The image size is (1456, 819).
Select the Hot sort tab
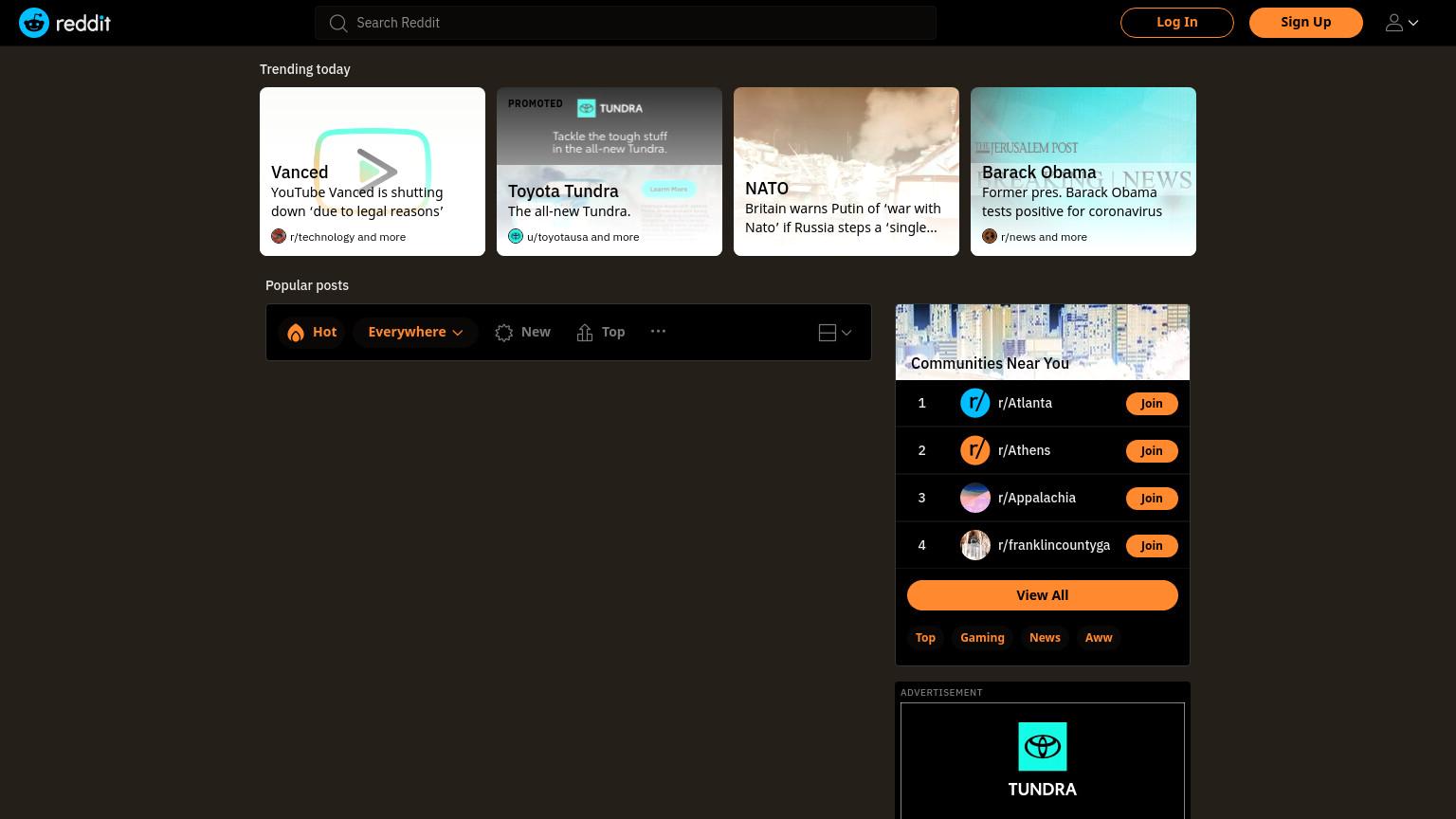(312, 333)
